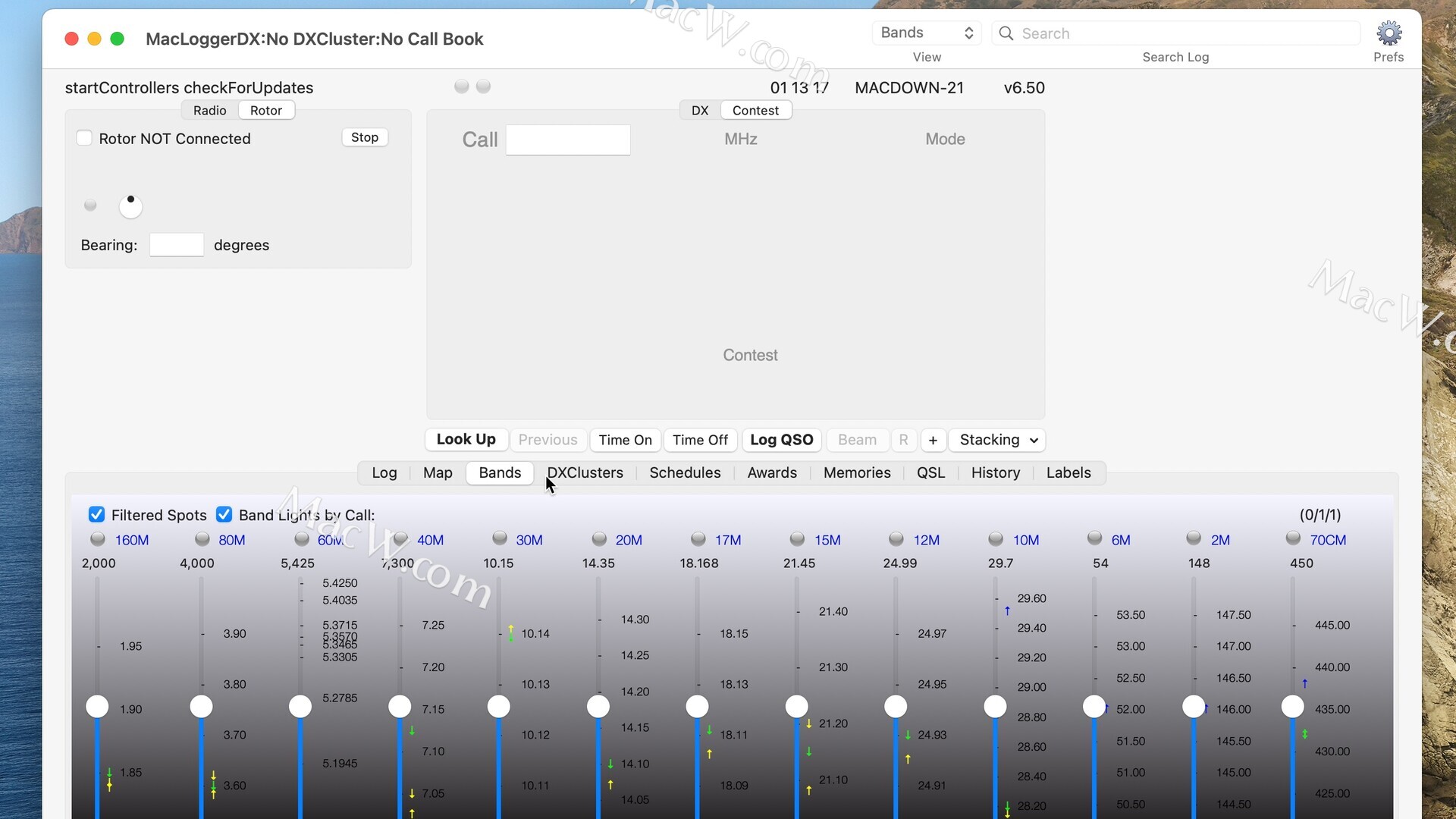Click the 2M band light indicator
The image size is (1456, 819).
[1194, 538]
